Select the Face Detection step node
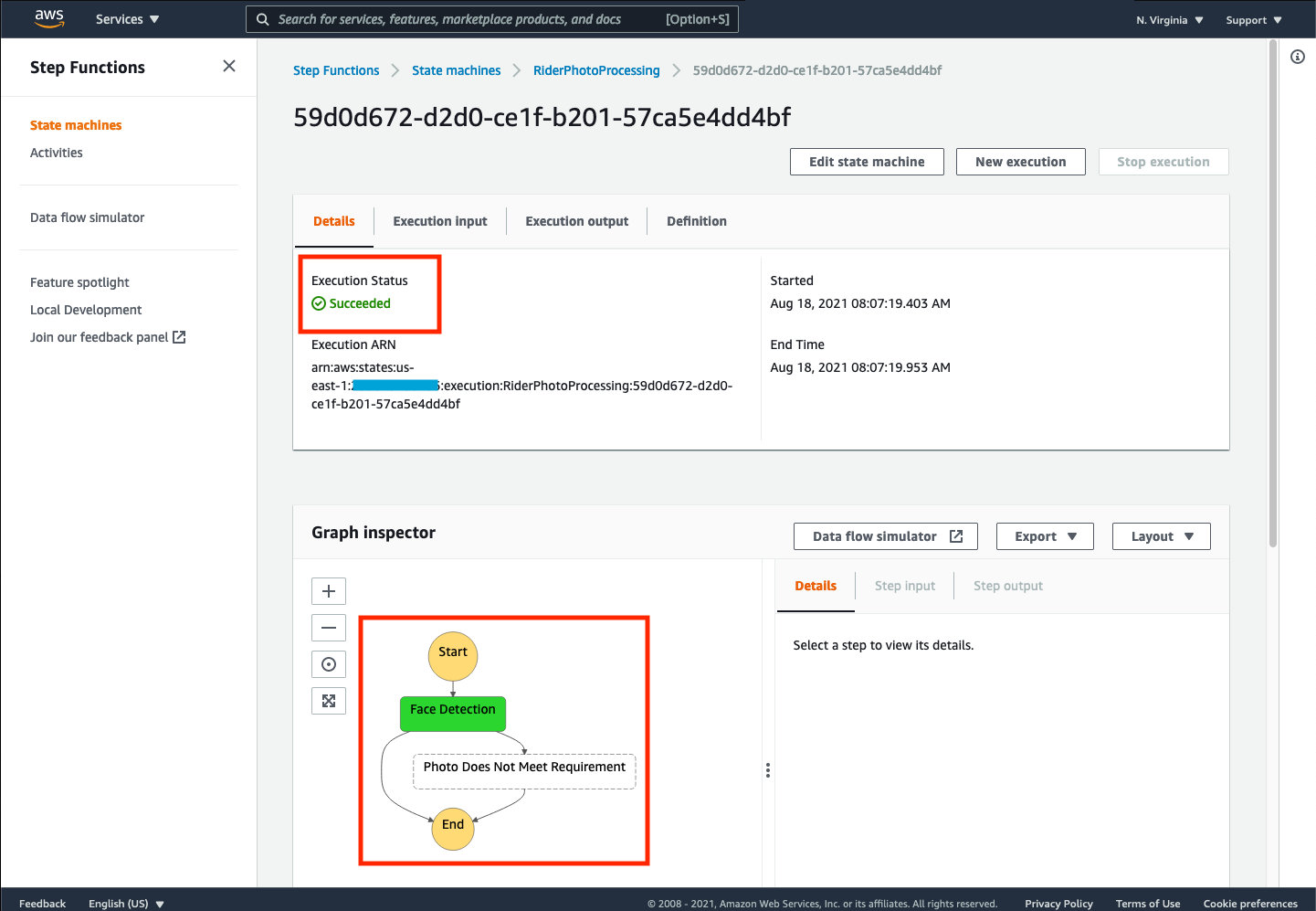The height and width of the screenshot is (911, 1316). 453,713
